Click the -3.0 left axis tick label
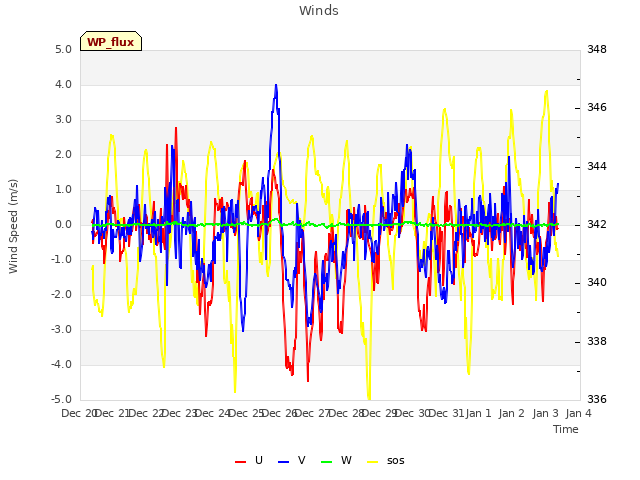The width and height of the screenshot is (640, 480). [62, 329]
